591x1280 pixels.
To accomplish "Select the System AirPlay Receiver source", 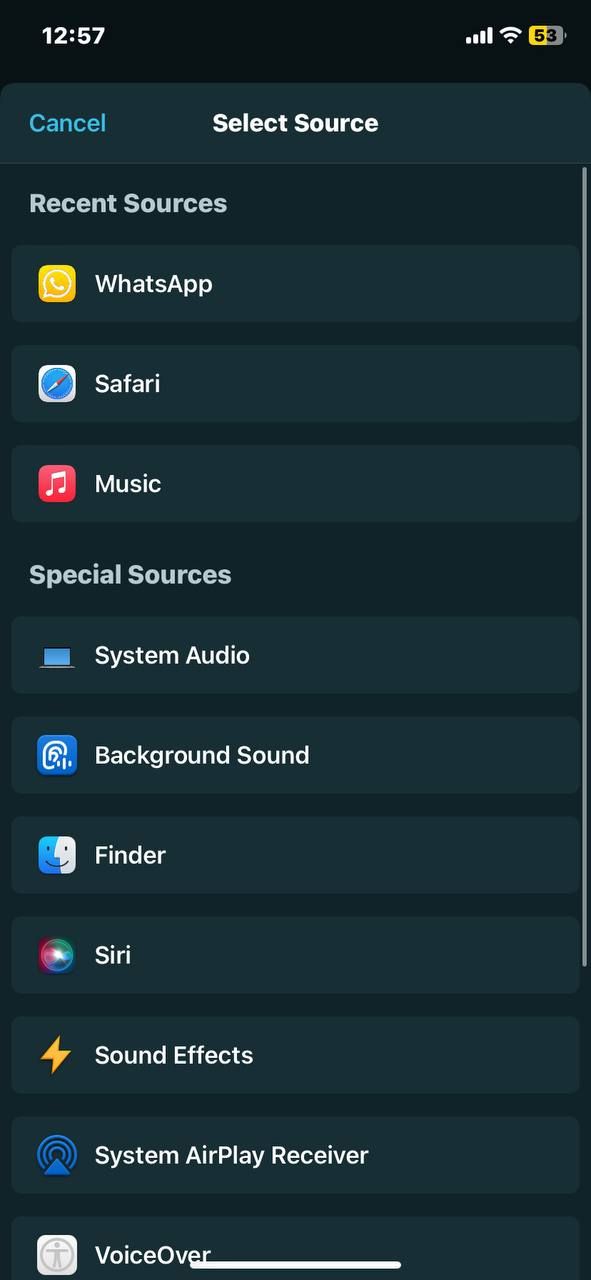I will point(295,1155).
